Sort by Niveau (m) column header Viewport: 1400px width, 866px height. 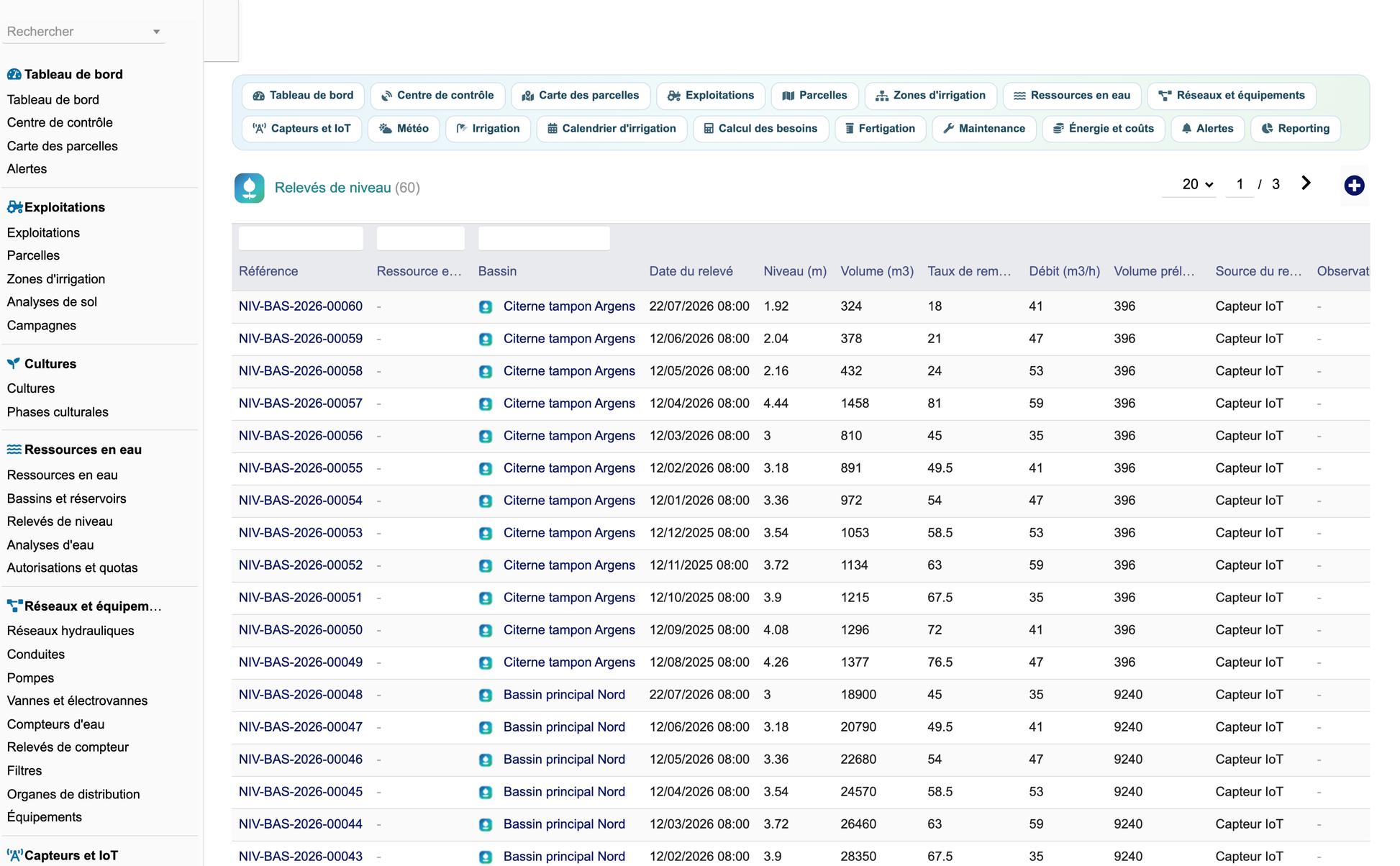(x=795, y=271)
